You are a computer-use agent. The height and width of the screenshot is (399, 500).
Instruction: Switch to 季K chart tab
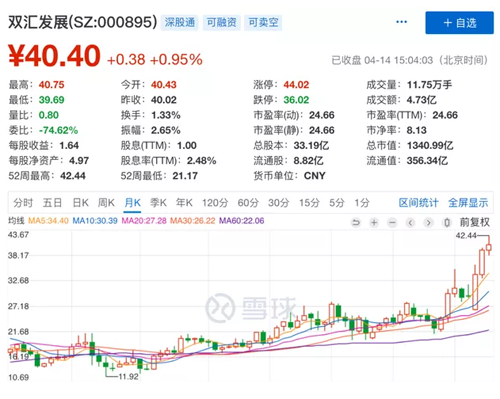click(158, 203)
